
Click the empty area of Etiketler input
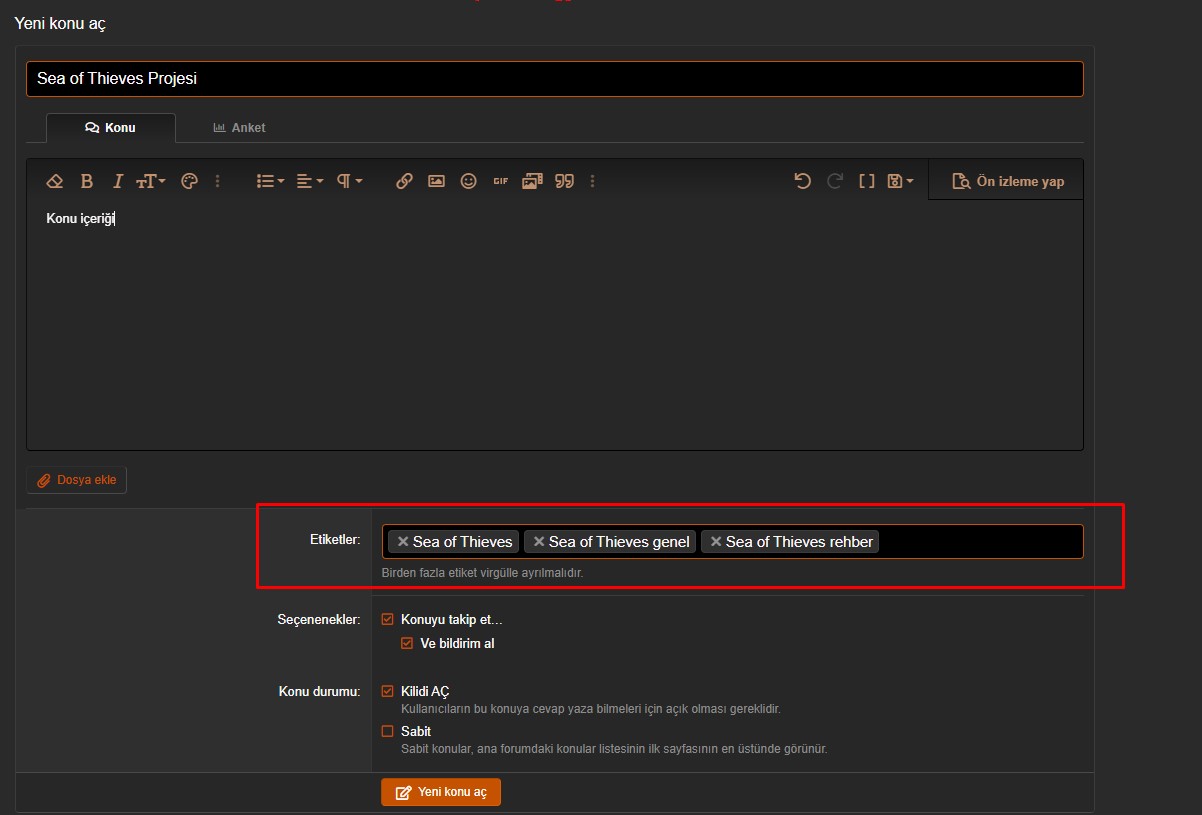point(980,541)
